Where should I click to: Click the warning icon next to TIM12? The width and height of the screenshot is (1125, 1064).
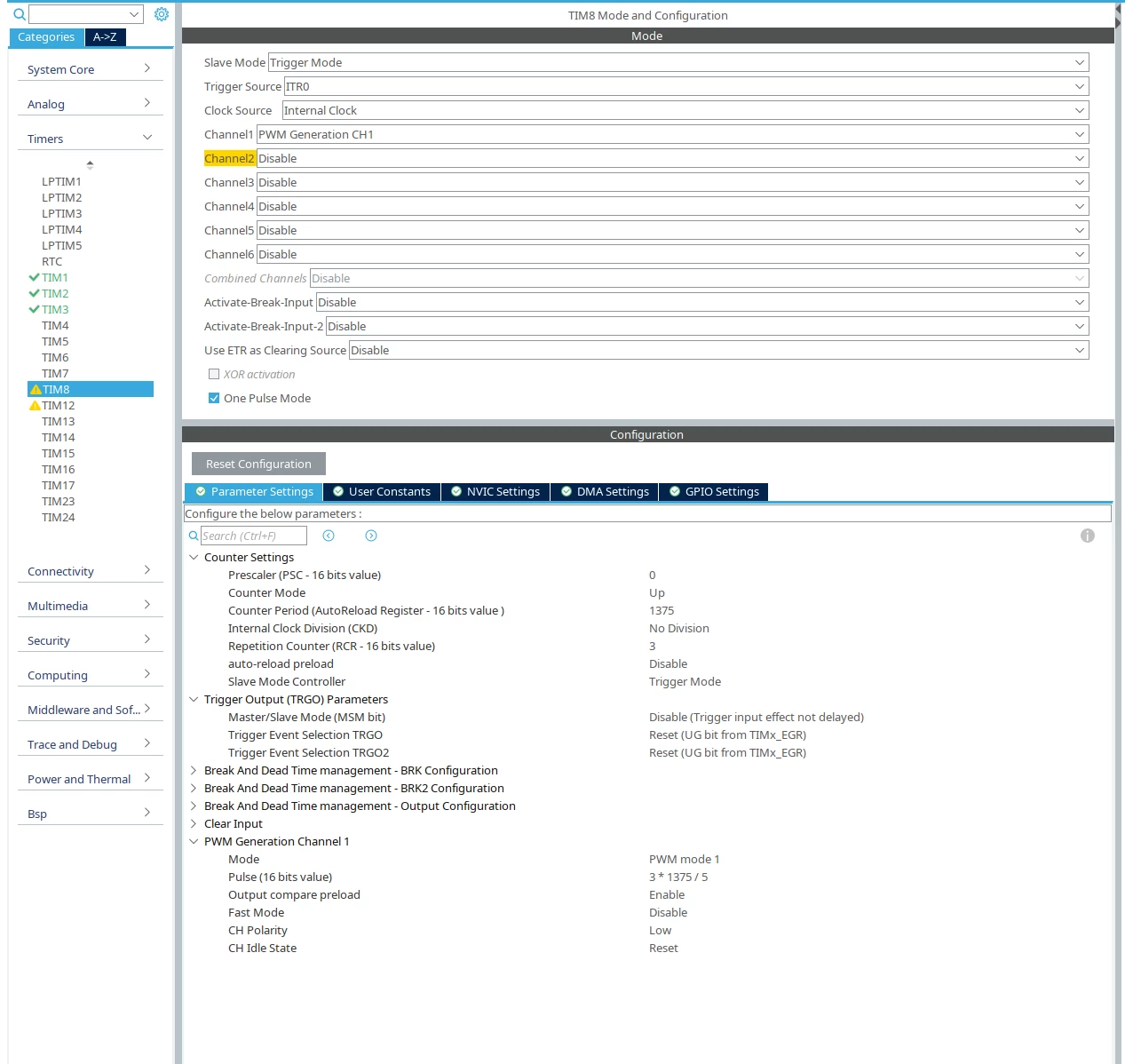click(x=35, y=405)
